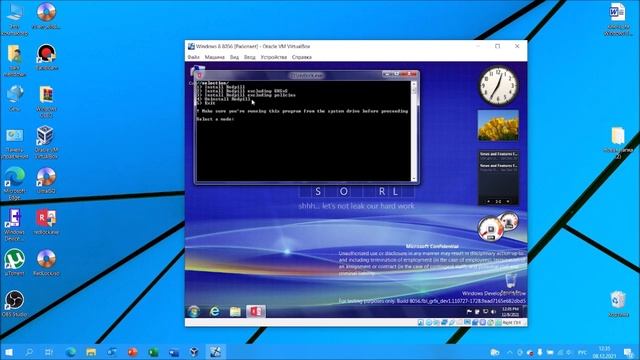
Task: Open the disc icon beside the uTorrent shortcut
Action: (x=46, y=262)
